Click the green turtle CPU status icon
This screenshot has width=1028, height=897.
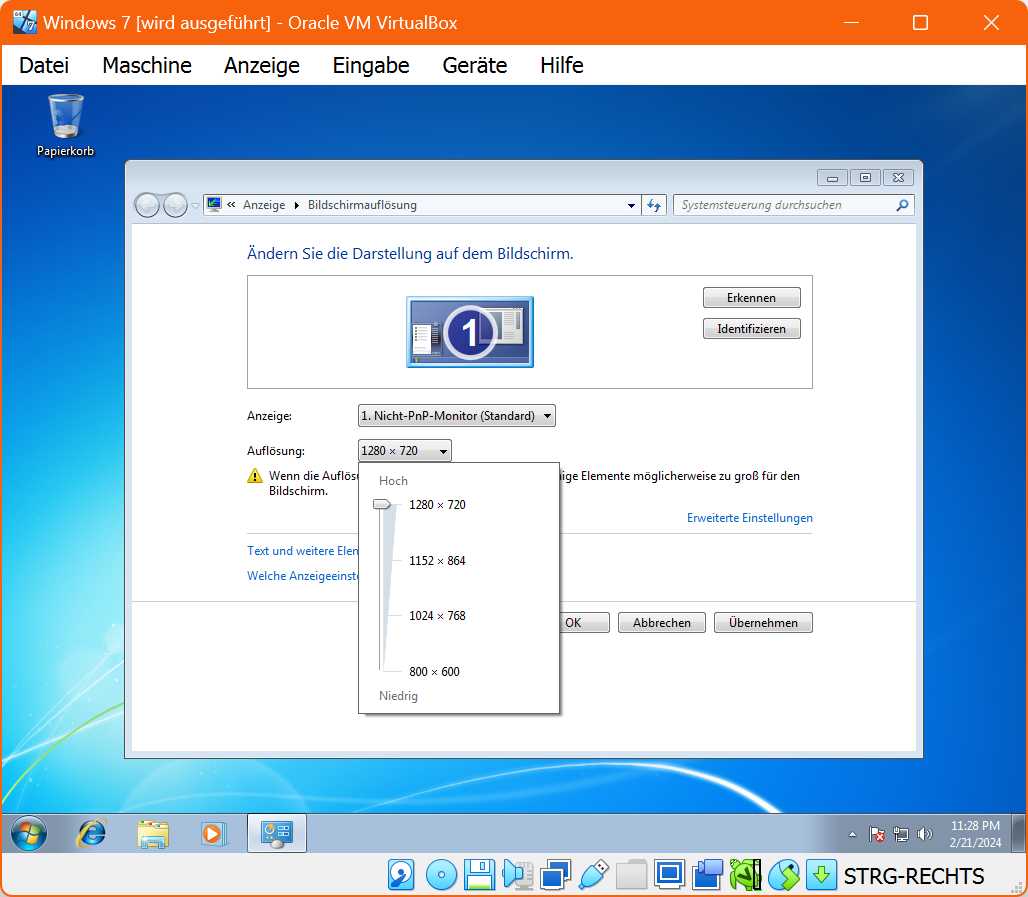click(x=745, y=875)
